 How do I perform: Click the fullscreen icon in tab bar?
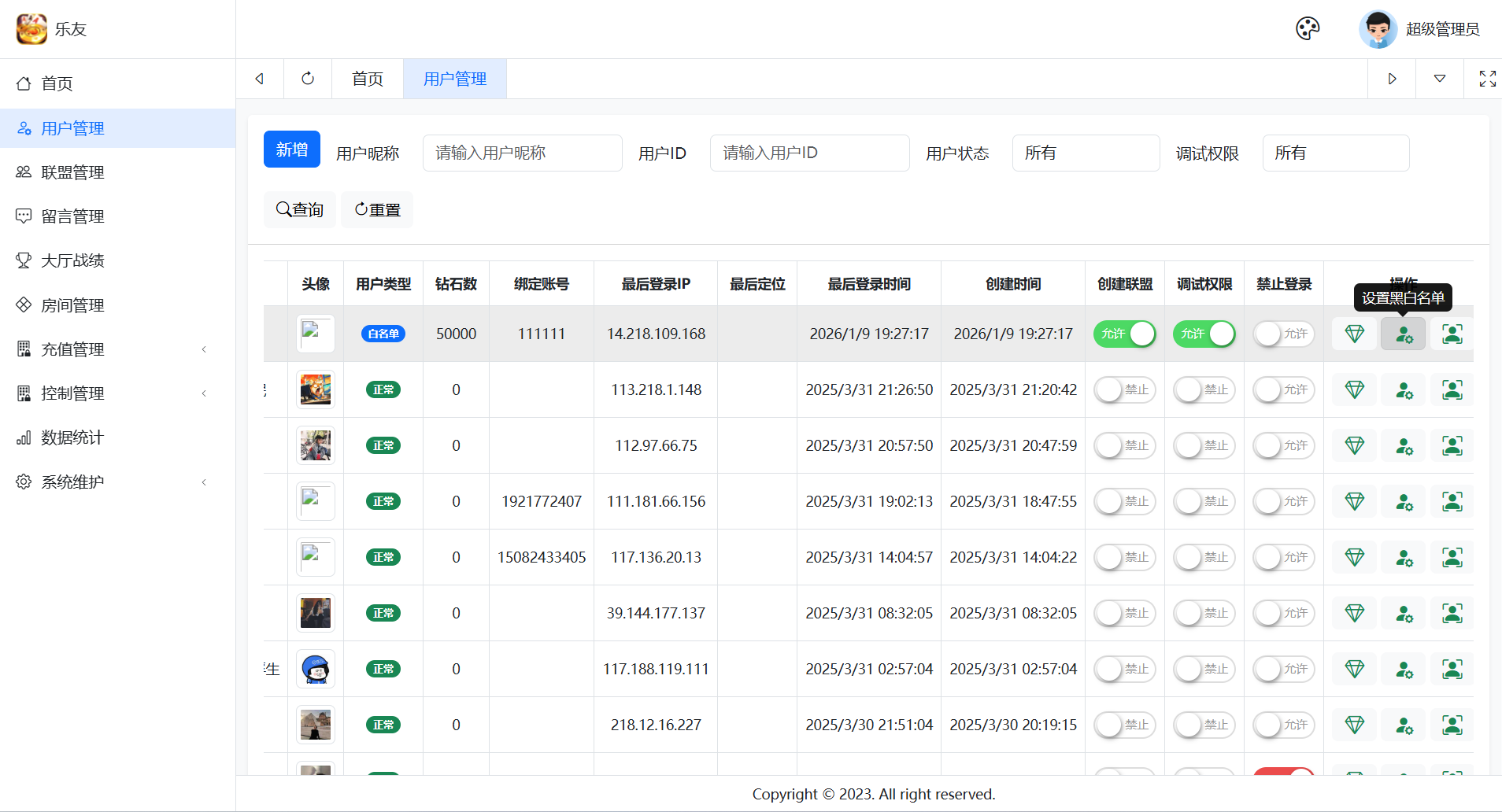(1487, 79)
